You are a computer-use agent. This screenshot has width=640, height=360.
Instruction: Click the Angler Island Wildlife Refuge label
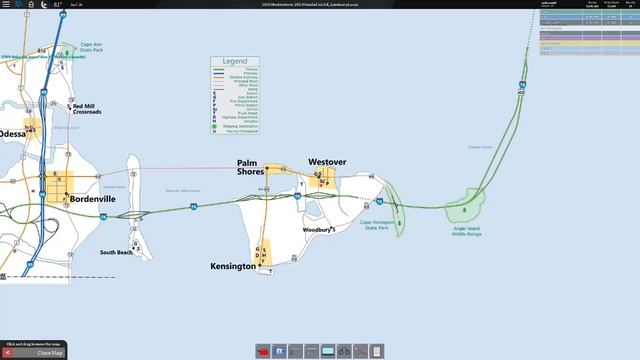click(x=467, y=231)
